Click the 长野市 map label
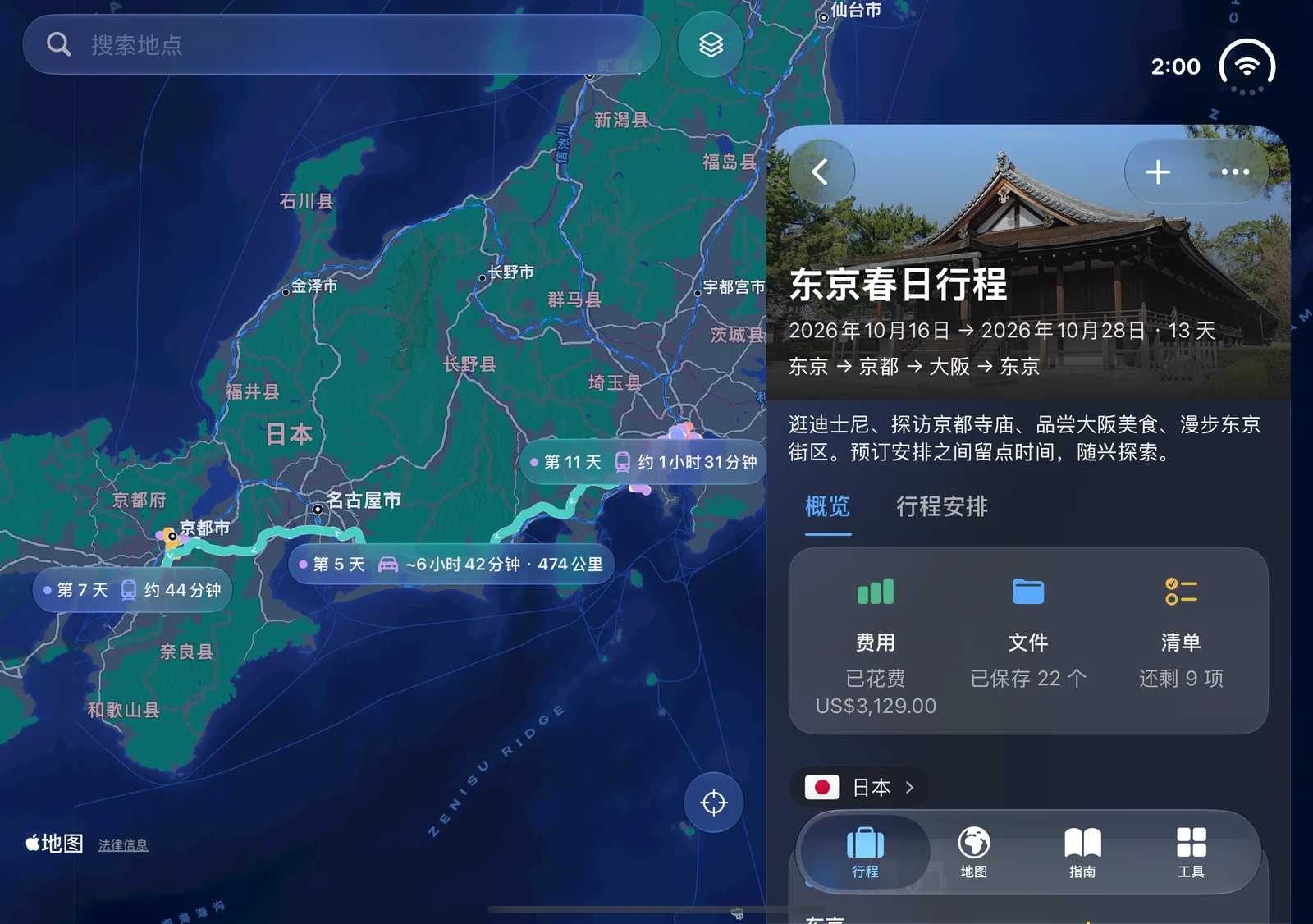 coord(510,272)
